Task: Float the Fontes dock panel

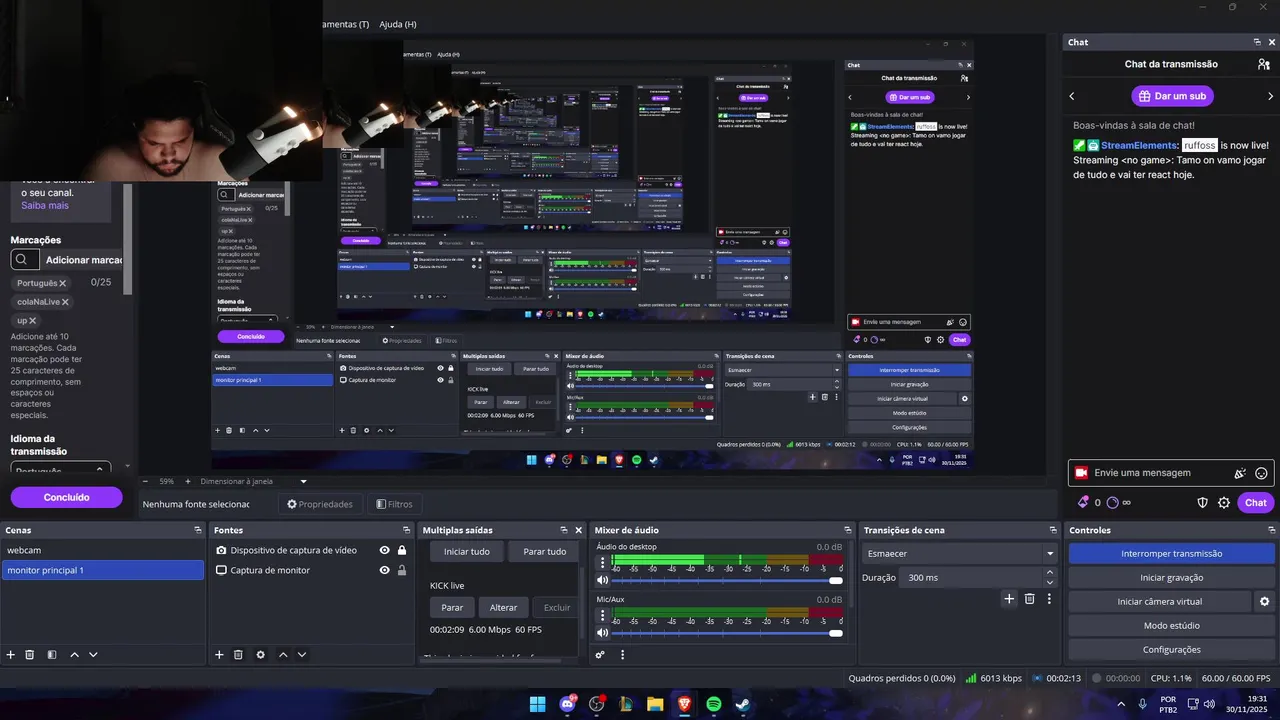Action: coord(406,530)
